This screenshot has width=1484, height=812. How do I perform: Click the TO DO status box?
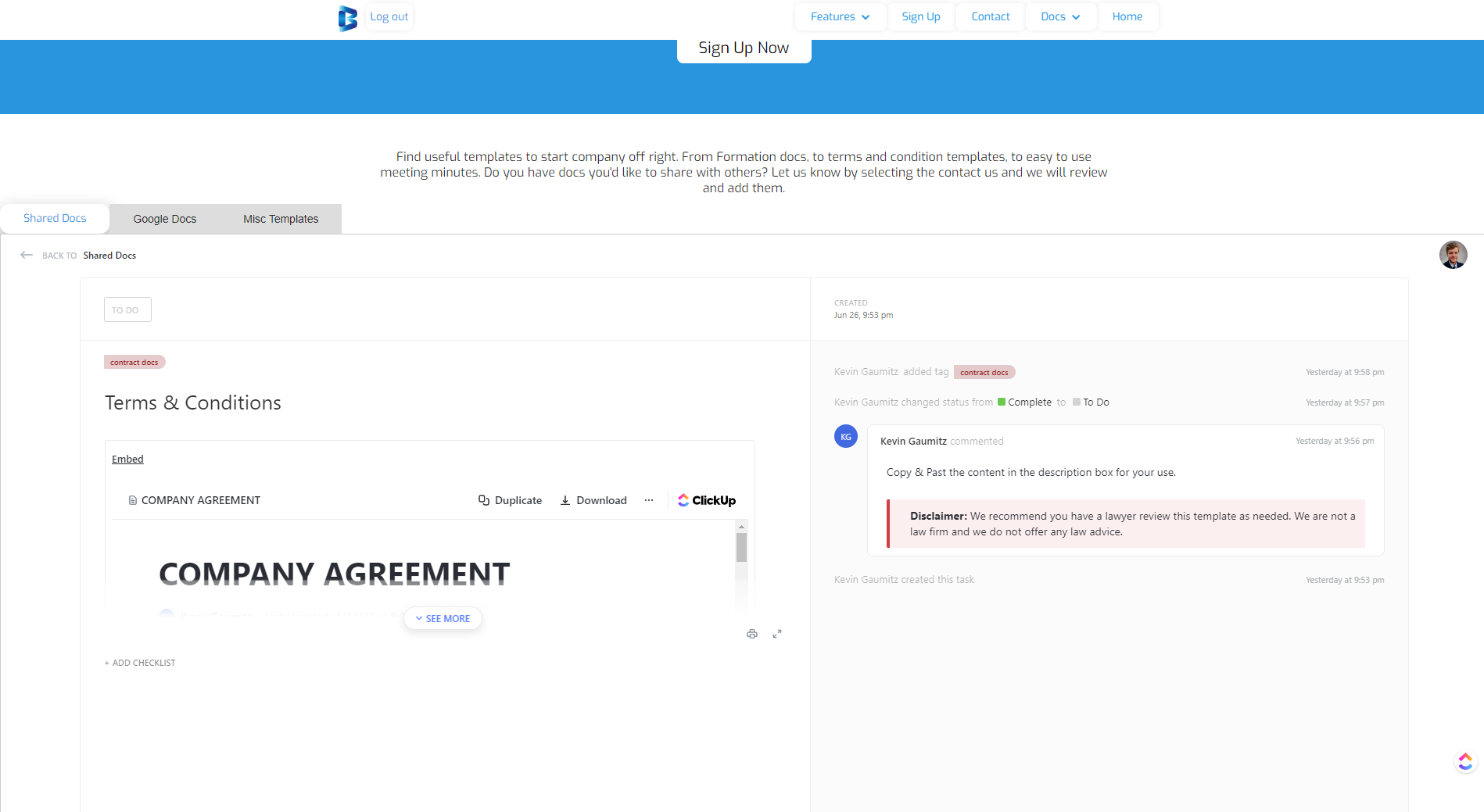coord(127,309)
